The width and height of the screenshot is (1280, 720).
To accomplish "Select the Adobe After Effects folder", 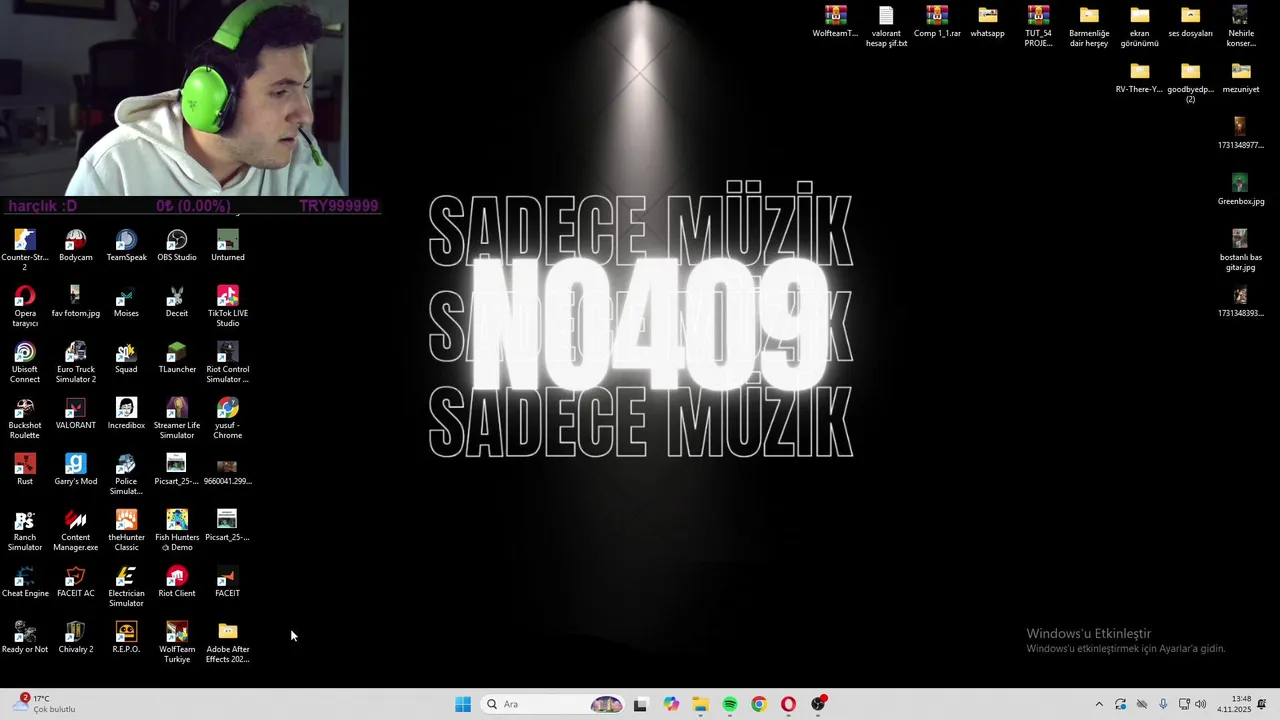I will click(x=228, y=642).
